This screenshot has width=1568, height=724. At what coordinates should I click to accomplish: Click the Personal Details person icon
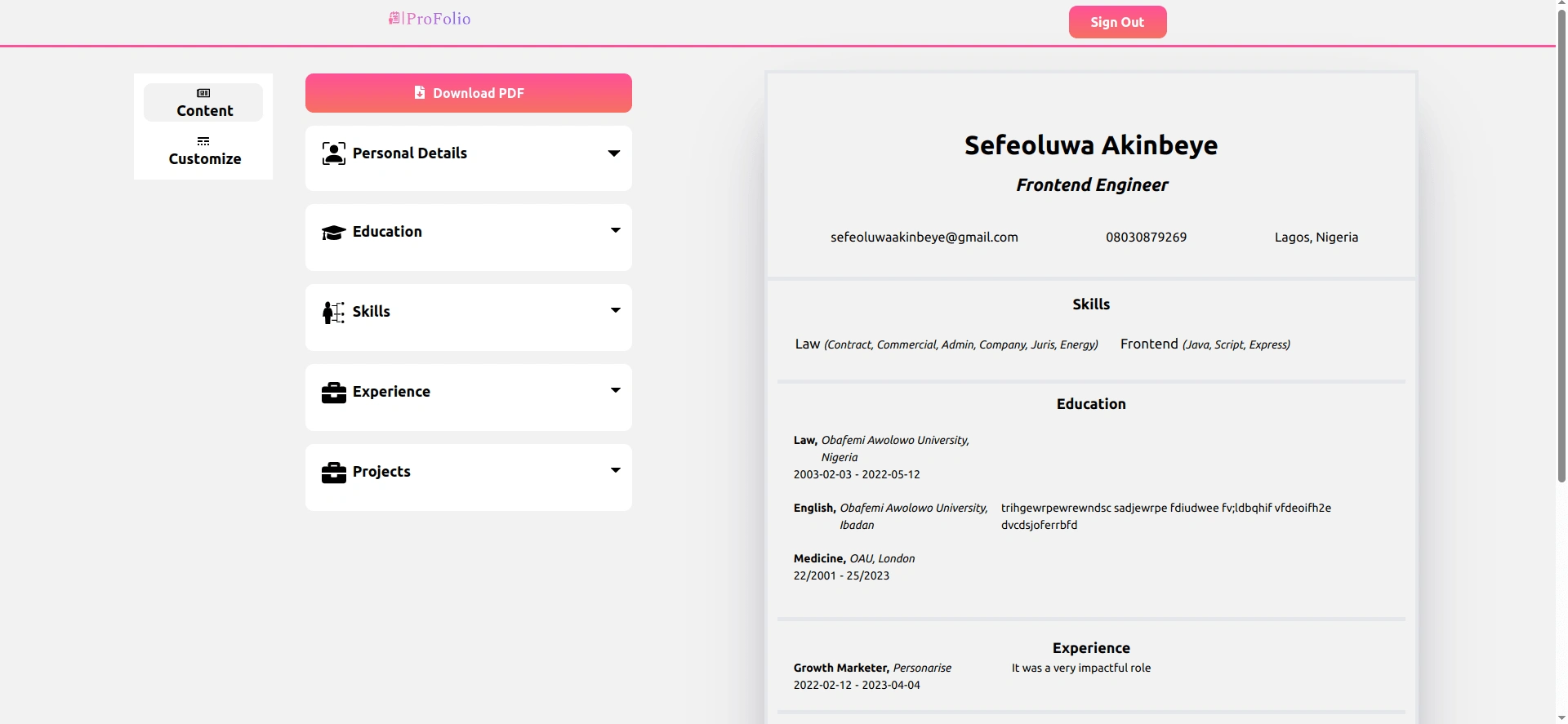pos(333,153)
